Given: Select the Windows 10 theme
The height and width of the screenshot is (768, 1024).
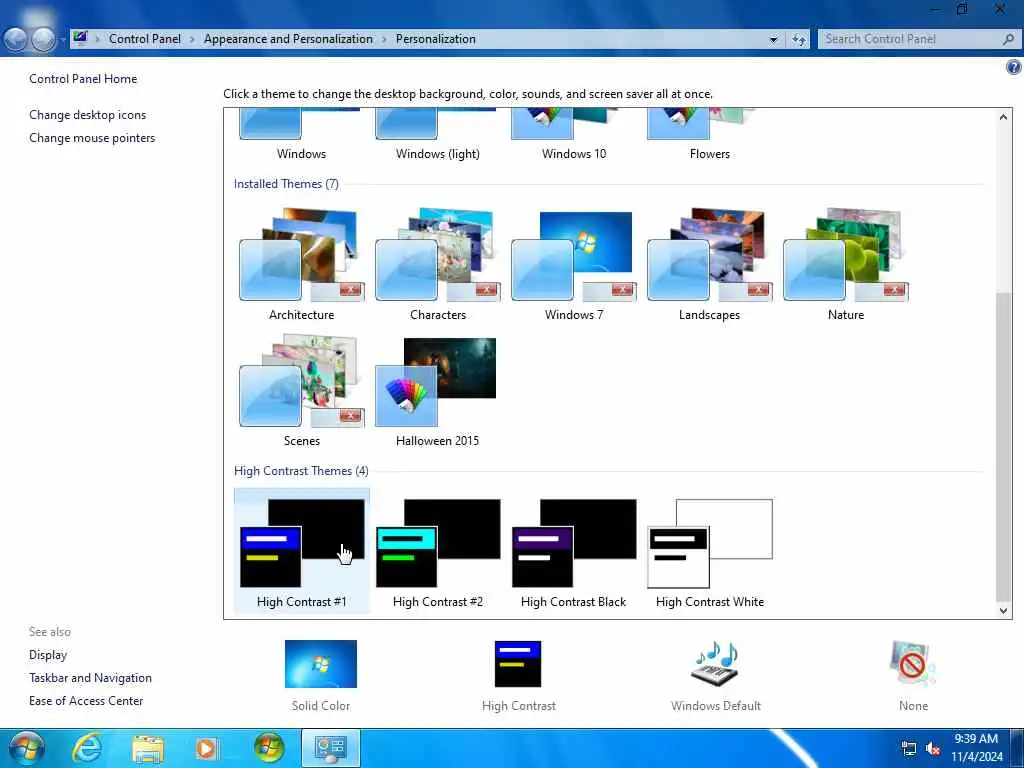Looking at the screenshot, I should tap(573, 136).
